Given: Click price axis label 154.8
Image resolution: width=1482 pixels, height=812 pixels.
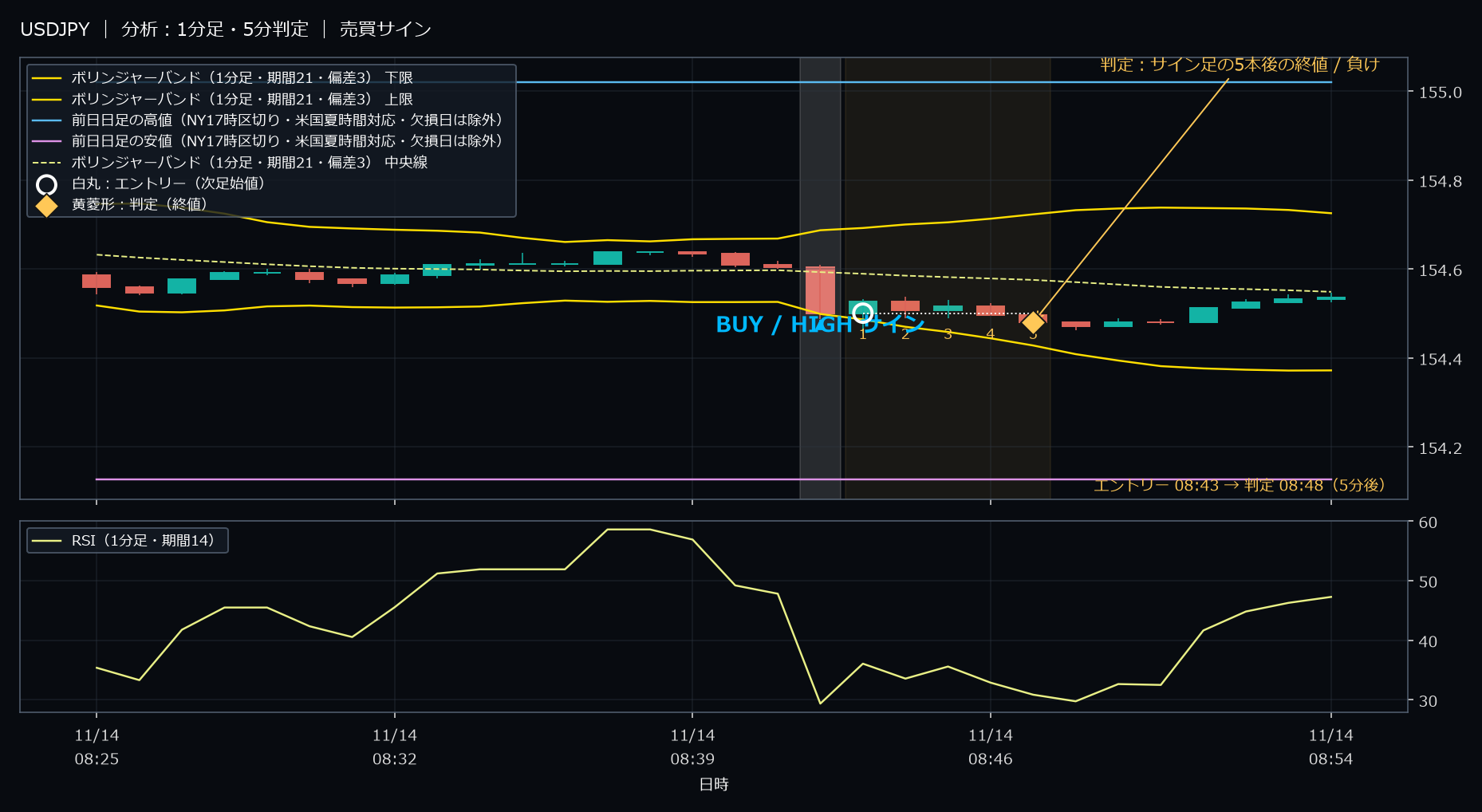Looking at the screenshot, I should [x=1441, y=182].
